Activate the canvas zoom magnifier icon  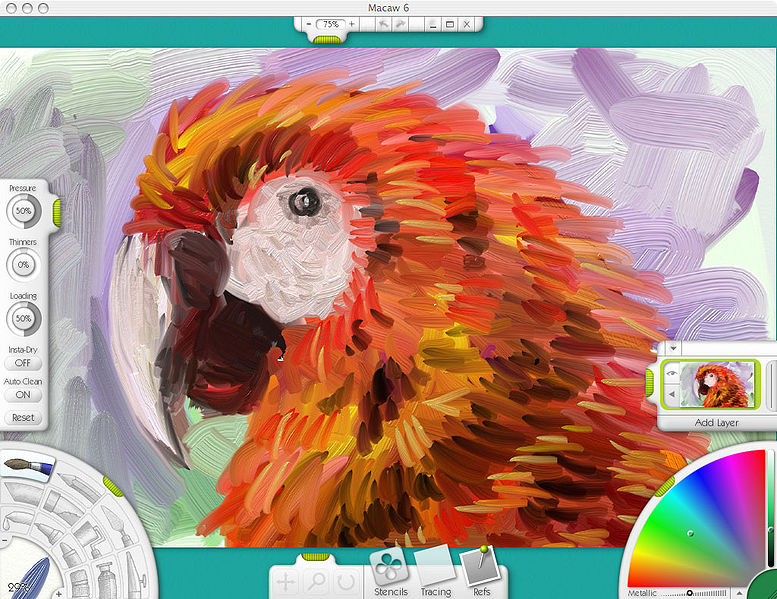pos(316,581)
